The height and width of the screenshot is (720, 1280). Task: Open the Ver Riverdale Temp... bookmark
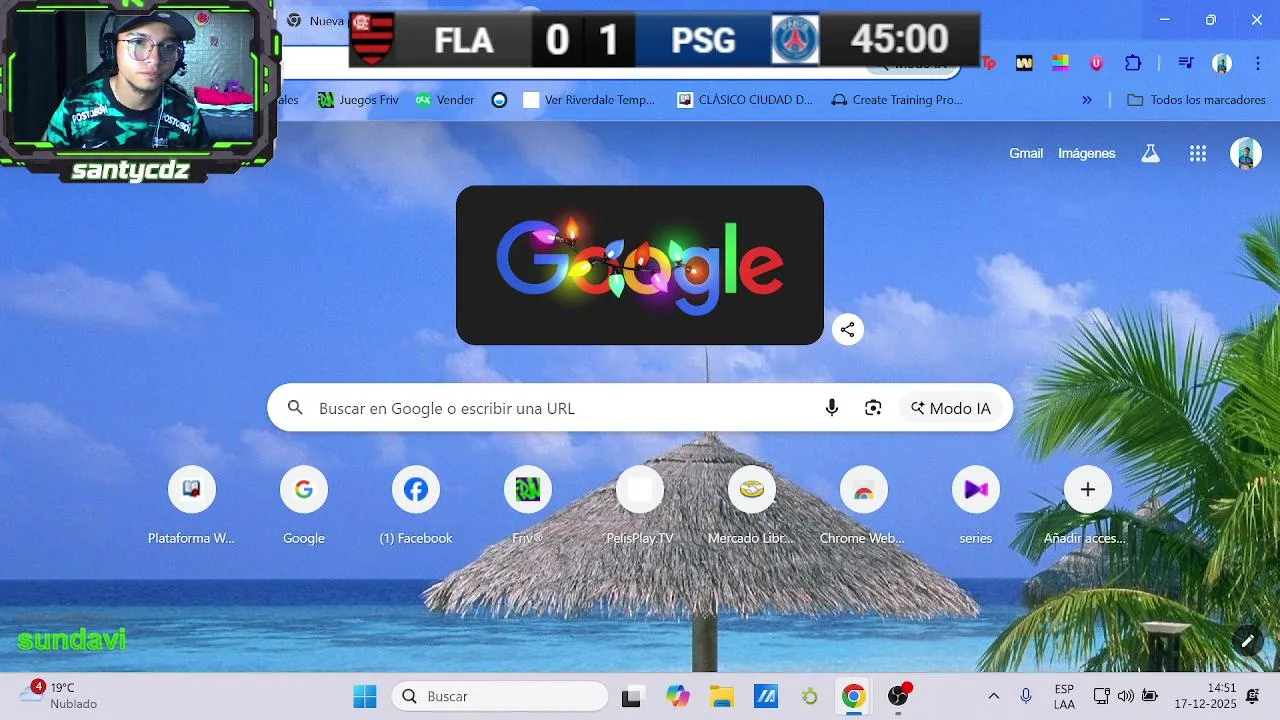tap(589, 100)
